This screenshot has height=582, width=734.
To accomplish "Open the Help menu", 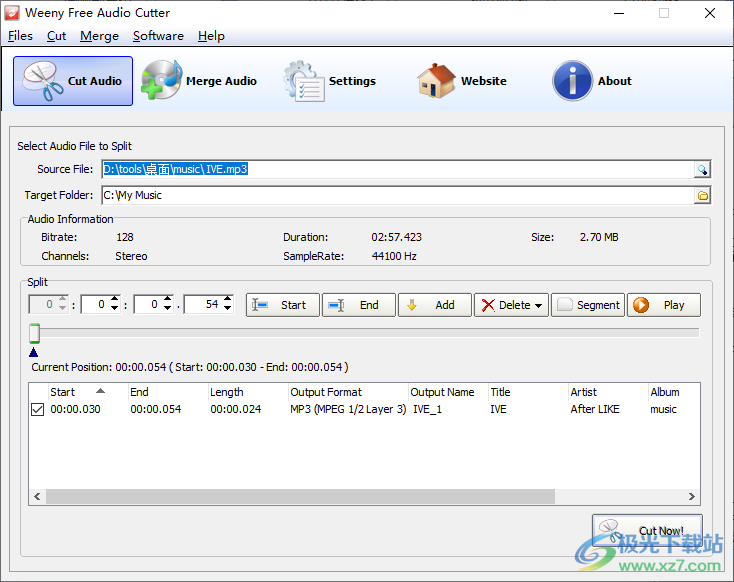I will pyautogui.click(x=211, y=36).
